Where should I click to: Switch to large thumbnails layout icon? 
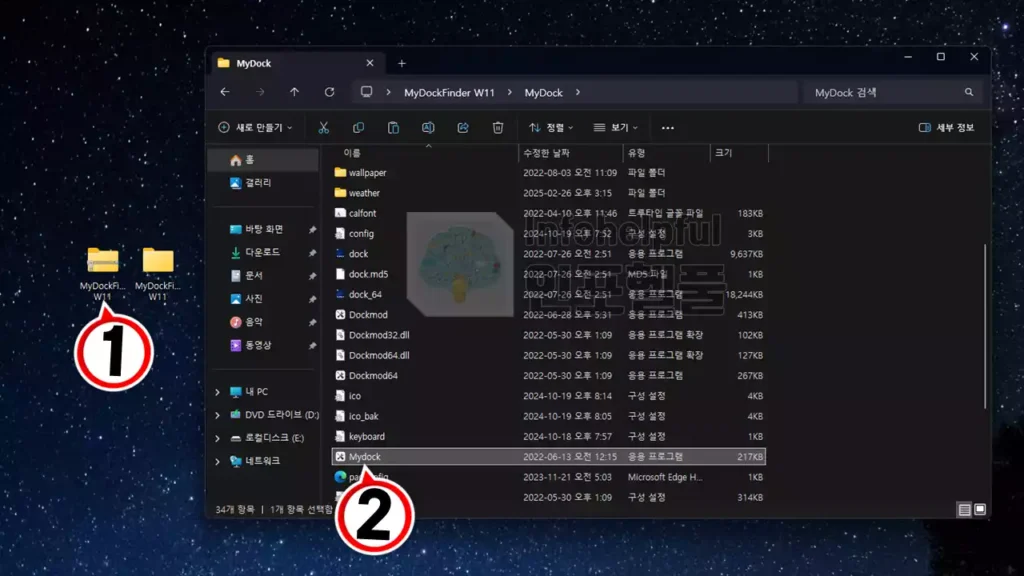[x=980, y=509]
